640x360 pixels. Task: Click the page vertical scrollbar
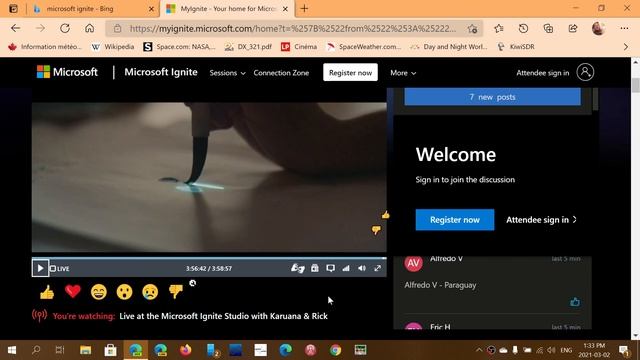pos(636,85)
